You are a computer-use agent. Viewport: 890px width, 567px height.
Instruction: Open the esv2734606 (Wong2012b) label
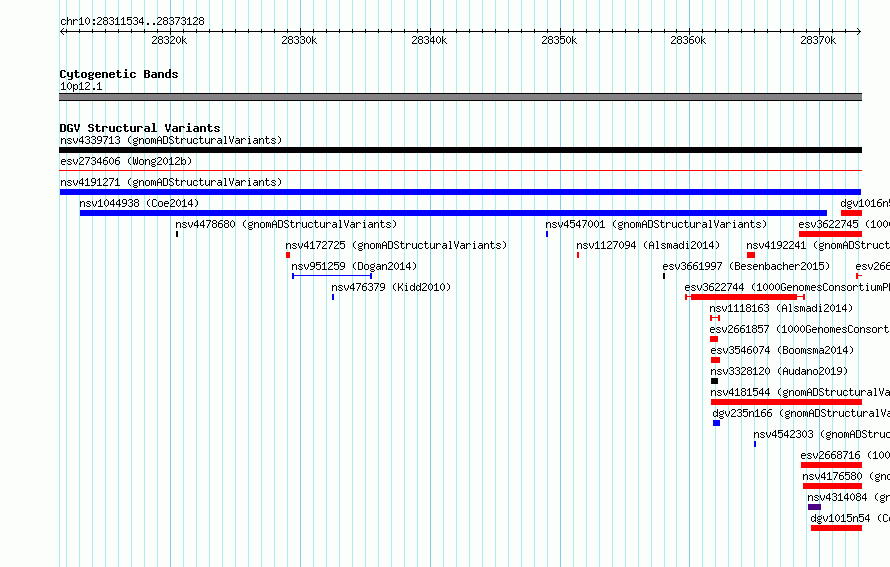126,161
